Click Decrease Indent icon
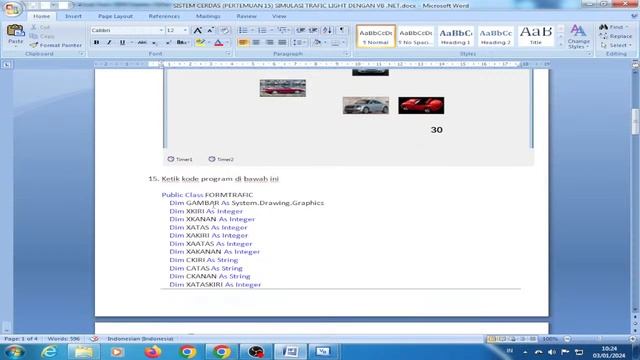 [301, 30]
